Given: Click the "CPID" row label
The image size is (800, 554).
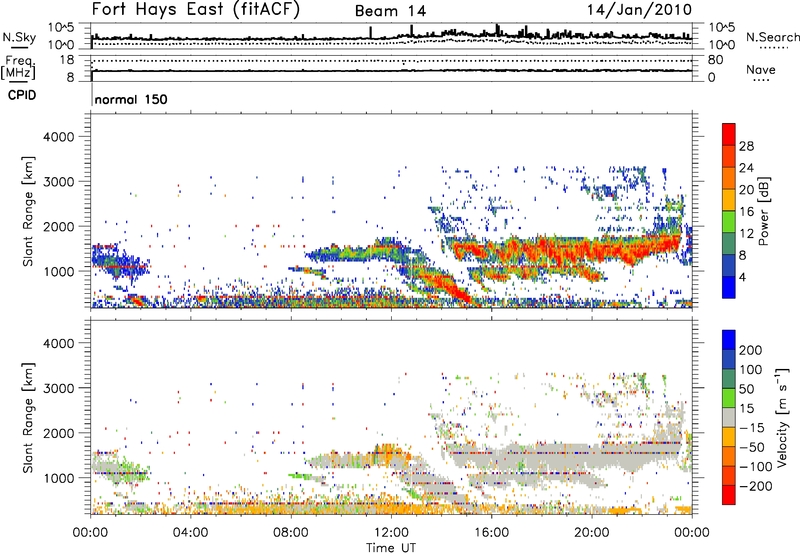Looking at the screenshot, I should [22, 95].
